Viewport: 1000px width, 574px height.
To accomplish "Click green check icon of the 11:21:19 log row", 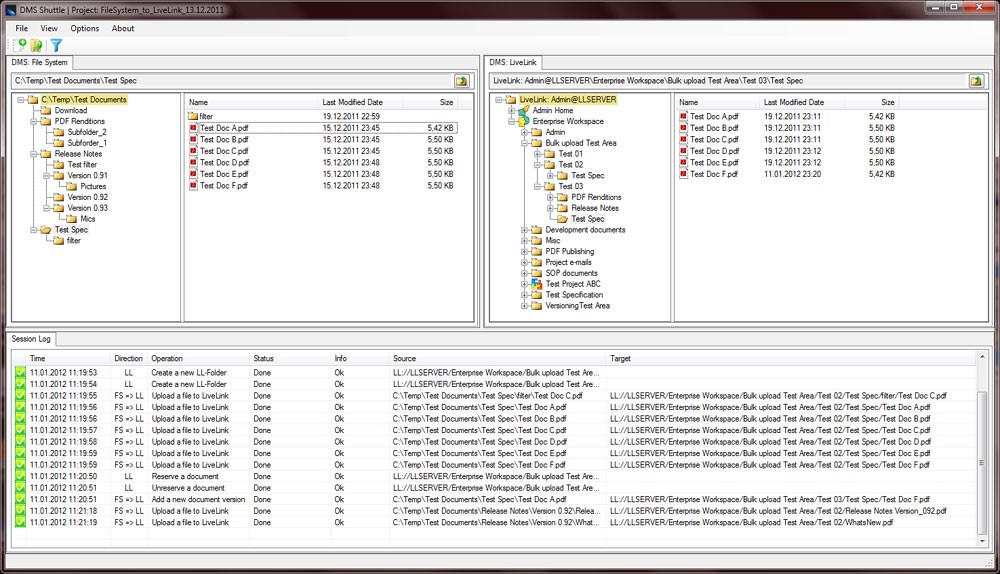I will (20, 522).
